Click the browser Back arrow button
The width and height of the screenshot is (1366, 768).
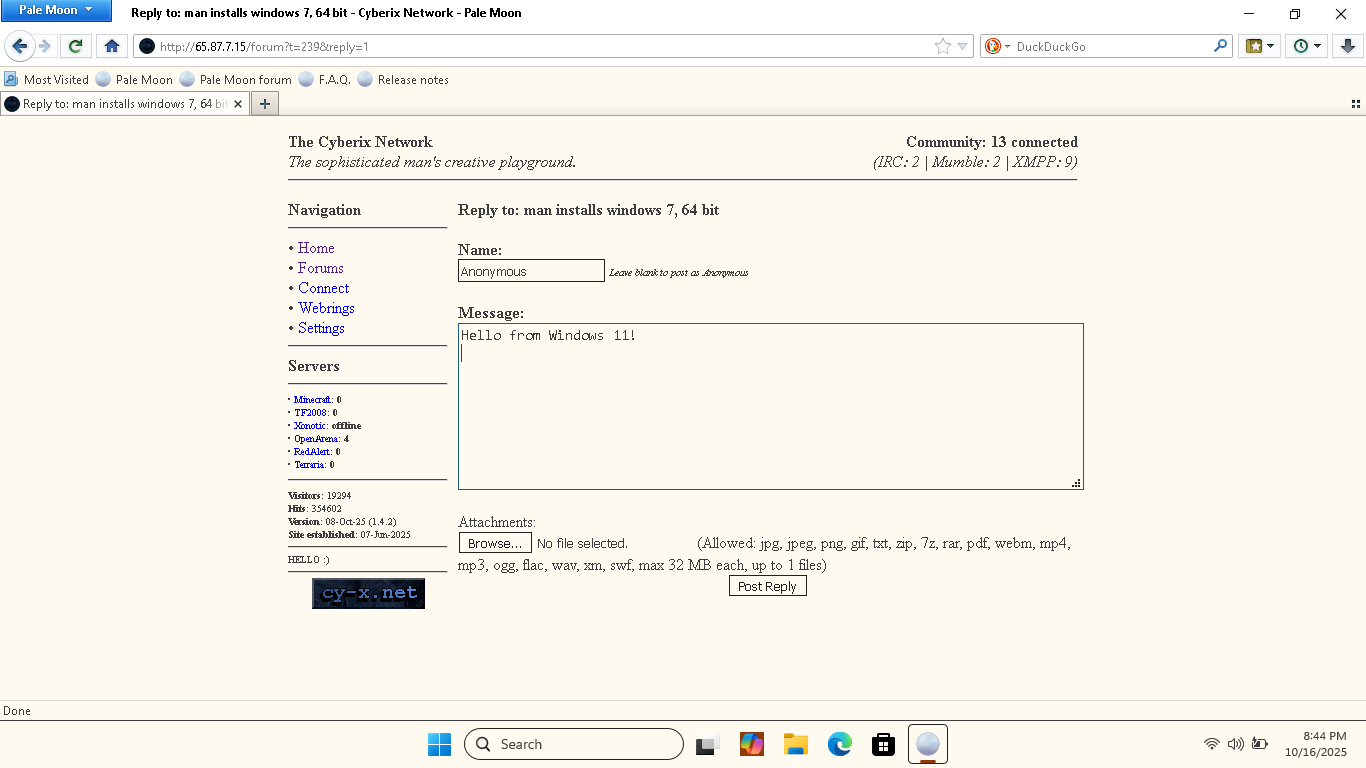point(19,46)
